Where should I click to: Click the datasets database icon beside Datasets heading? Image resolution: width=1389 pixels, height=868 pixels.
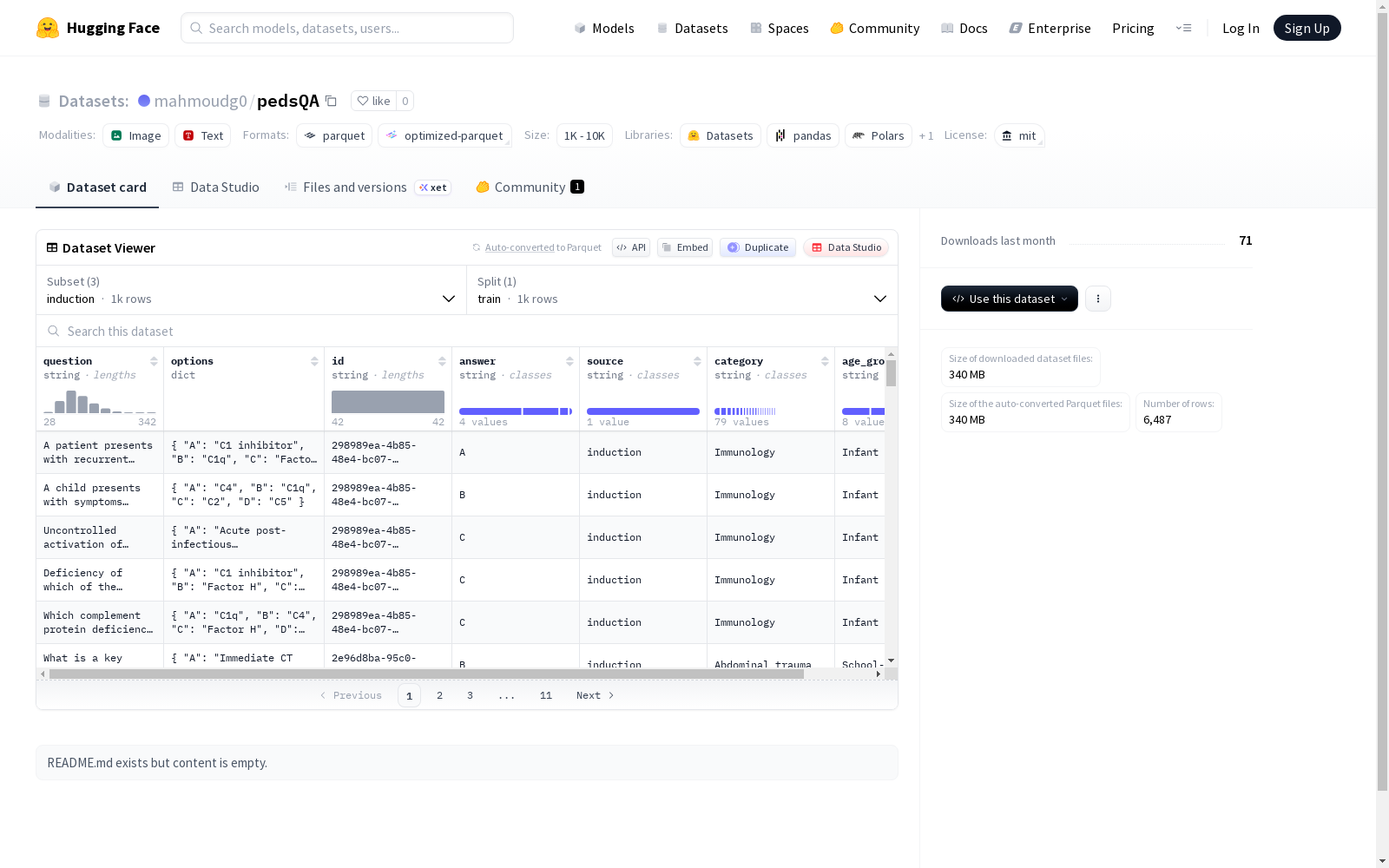click(x=44, y=101)
